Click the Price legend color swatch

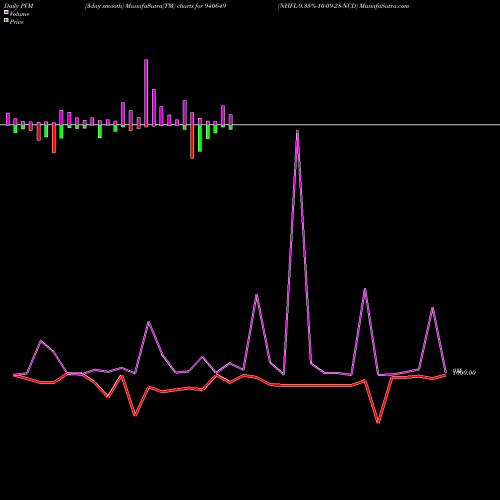point(6,21)
